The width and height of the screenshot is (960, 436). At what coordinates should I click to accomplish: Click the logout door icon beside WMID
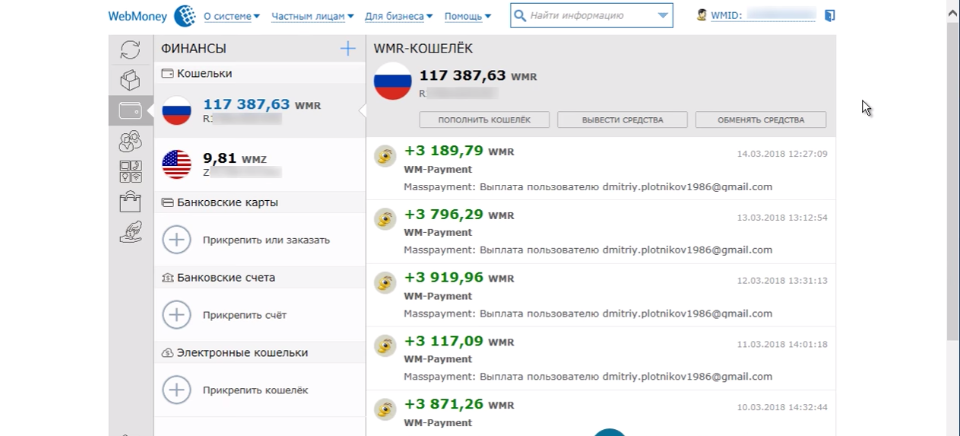(x=830, y=16)
